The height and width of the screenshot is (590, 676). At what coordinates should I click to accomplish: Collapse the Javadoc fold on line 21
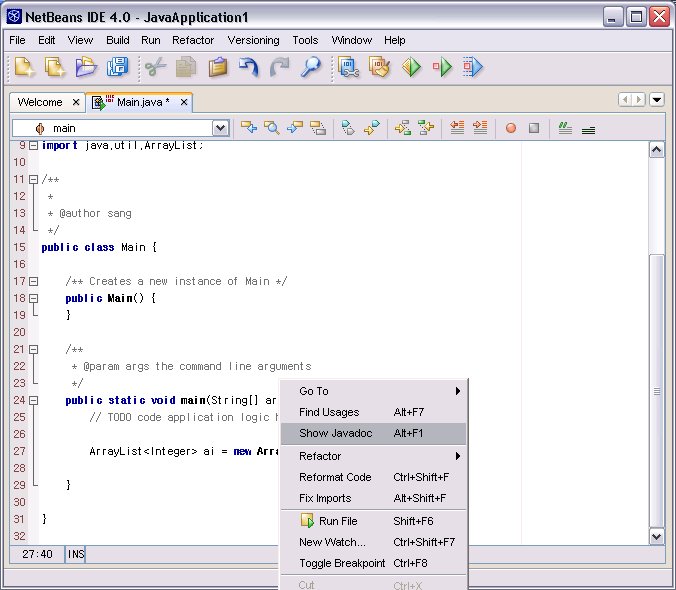(x=33, y=349)
